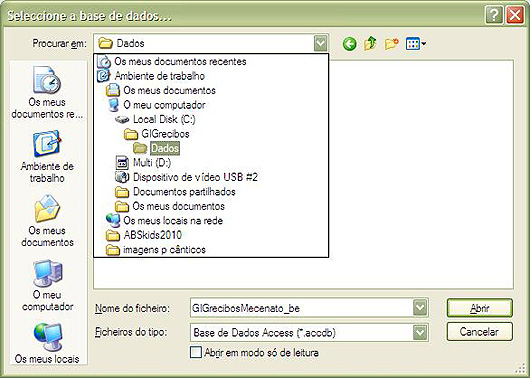Click the Cancelar button
The image size is (530, 378).
pyautogui.click(x=480, y=332)
